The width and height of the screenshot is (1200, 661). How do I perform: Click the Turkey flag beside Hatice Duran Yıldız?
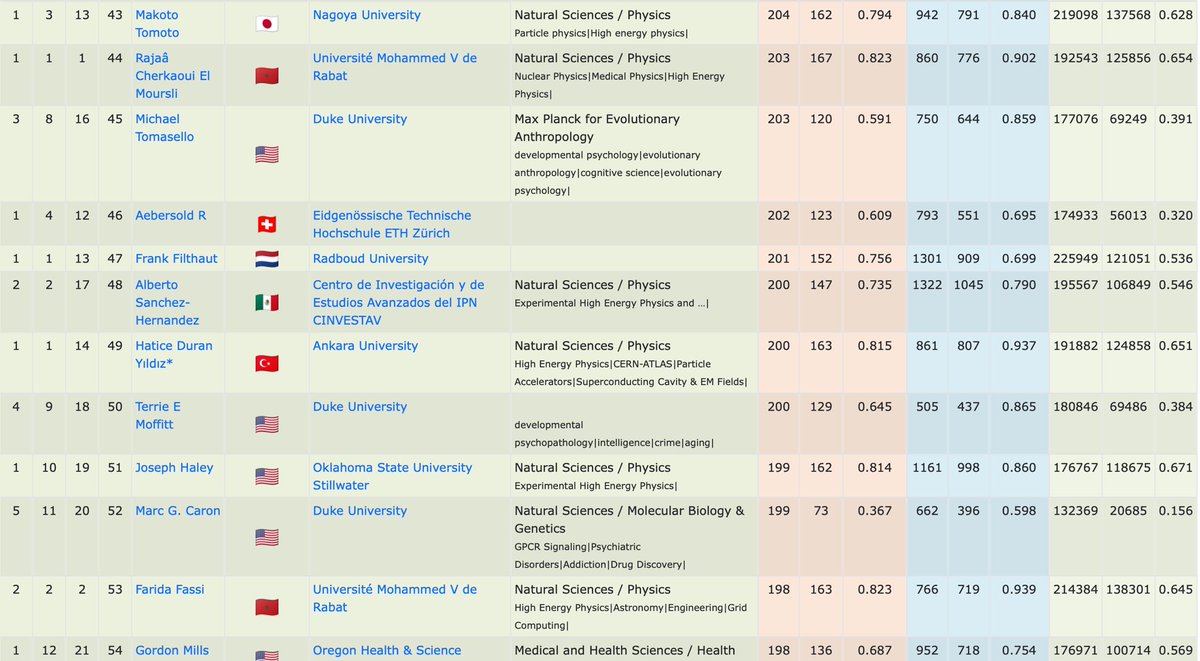click(266, 363)
